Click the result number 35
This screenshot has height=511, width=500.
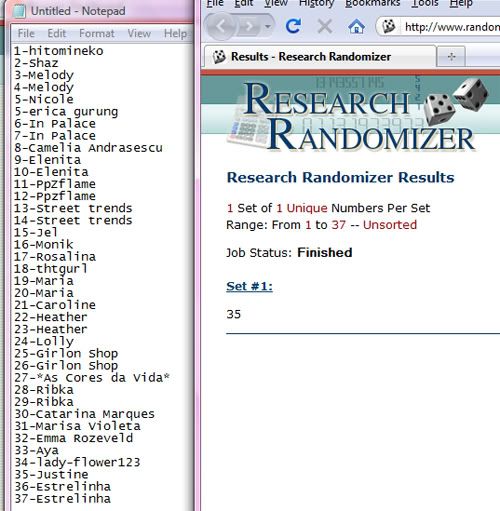233,314
